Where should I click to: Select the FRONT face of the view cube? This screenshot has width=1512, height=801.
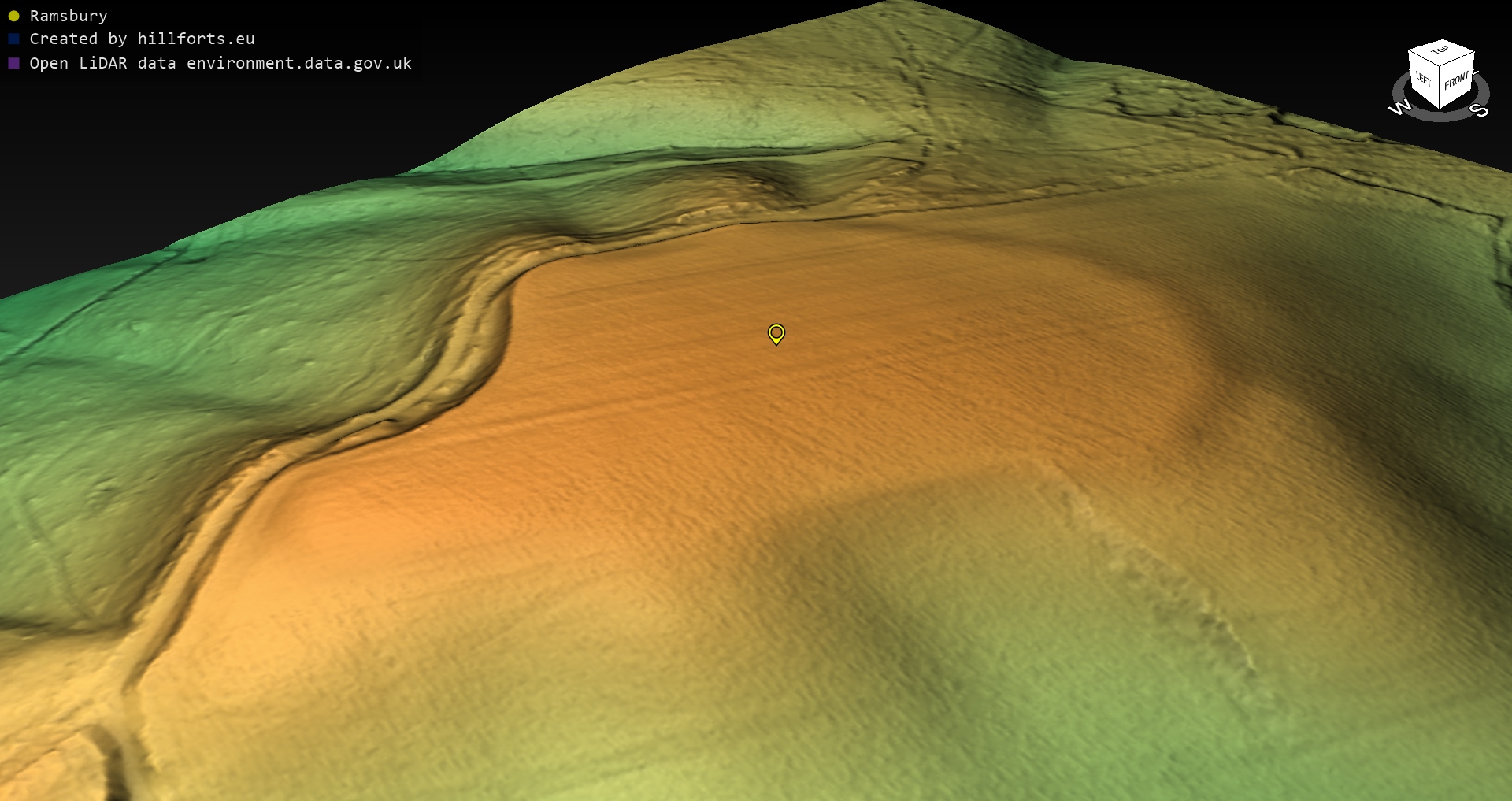(x=1456, y=80)
